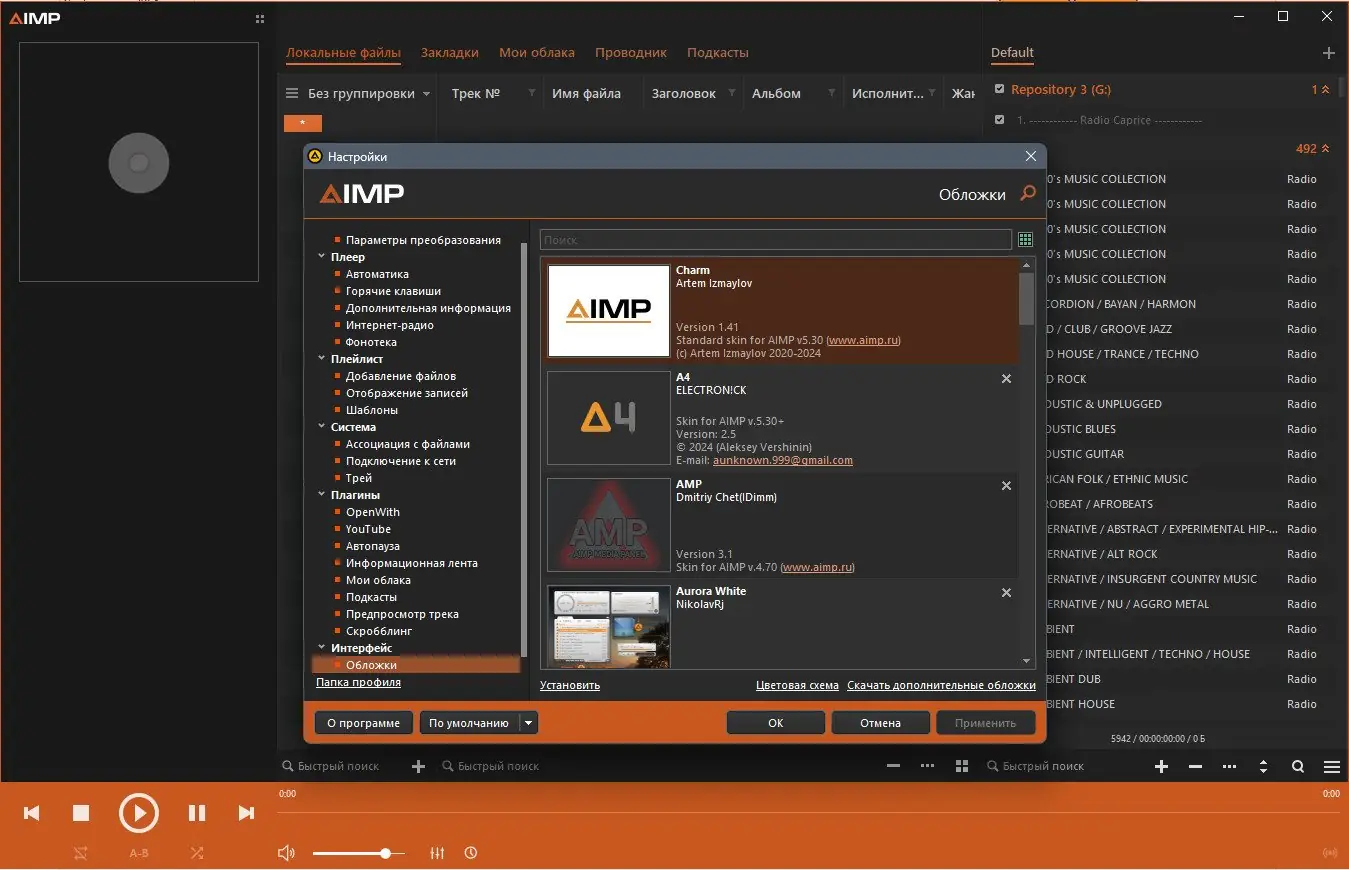Select the Aurora White skin thumbnail
Viewport: 1349px width, 870px height.
click(x=608, y=625)
